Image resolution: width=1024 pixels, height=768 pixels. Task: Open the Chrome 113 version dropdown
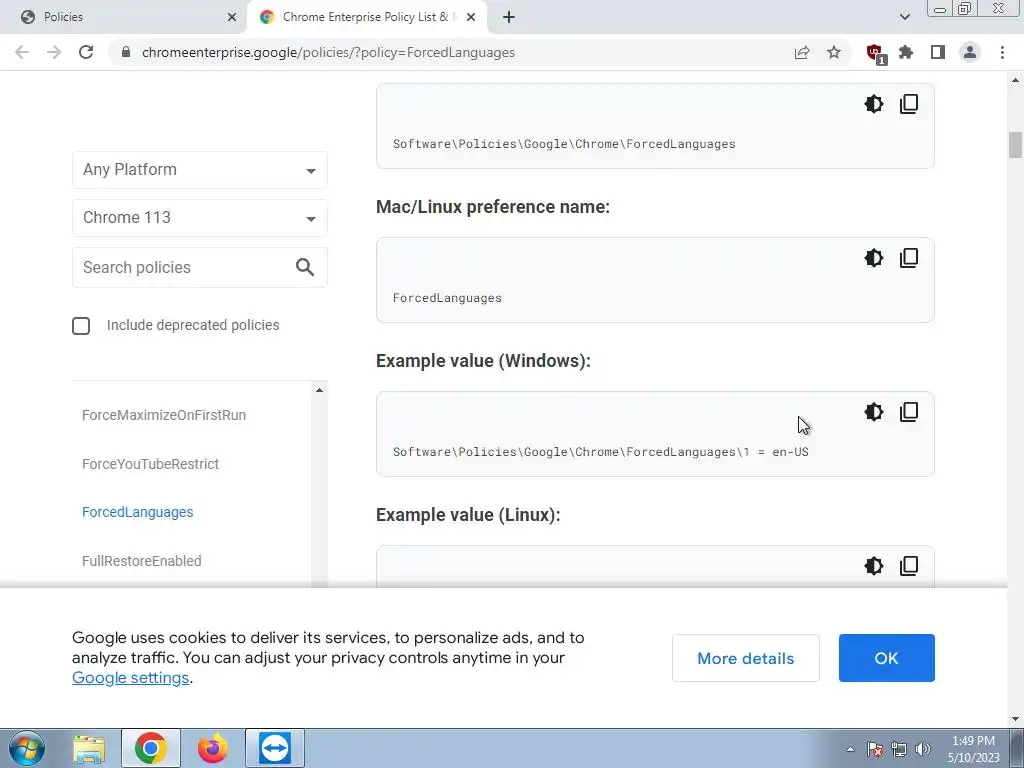(x=200, y=217)
